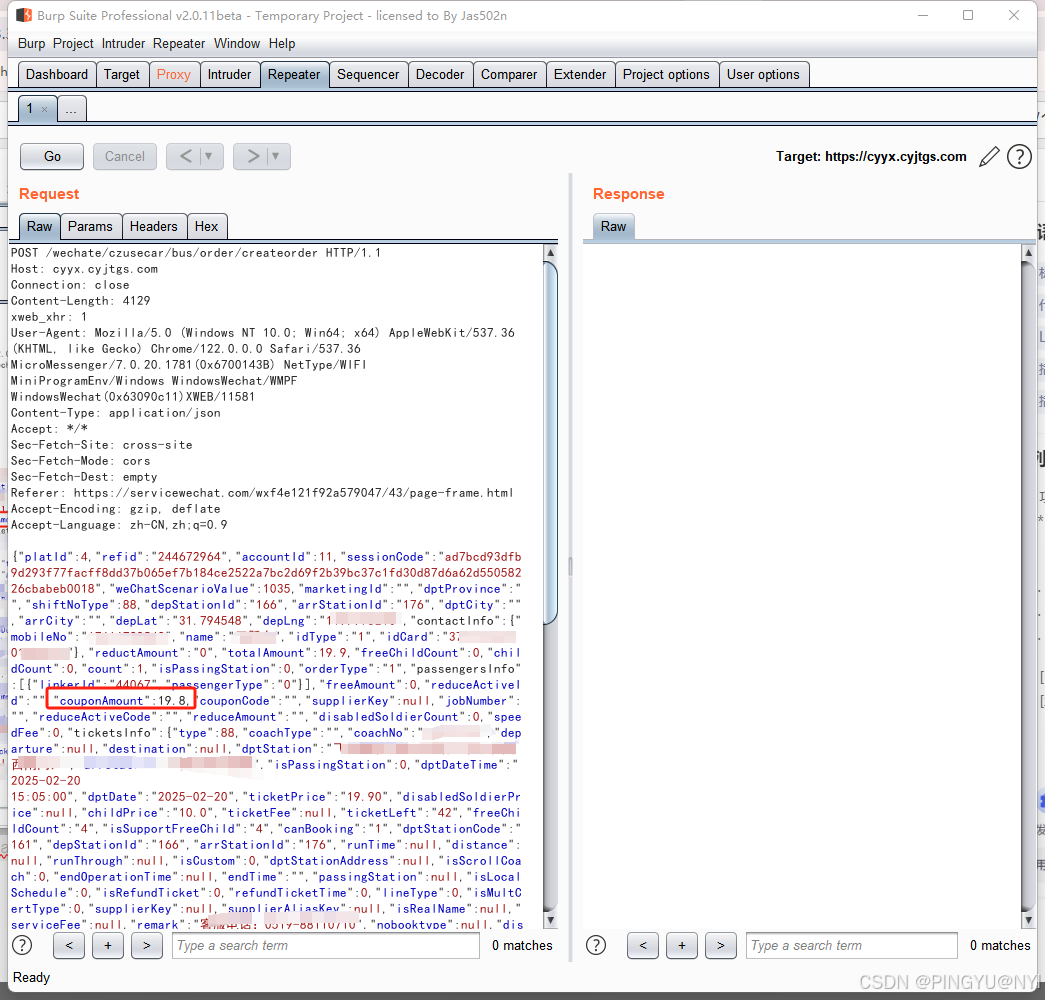This screenshot has height=1000, width=1045.
Task: Switch to the Target tab
Action: [121, 75]
